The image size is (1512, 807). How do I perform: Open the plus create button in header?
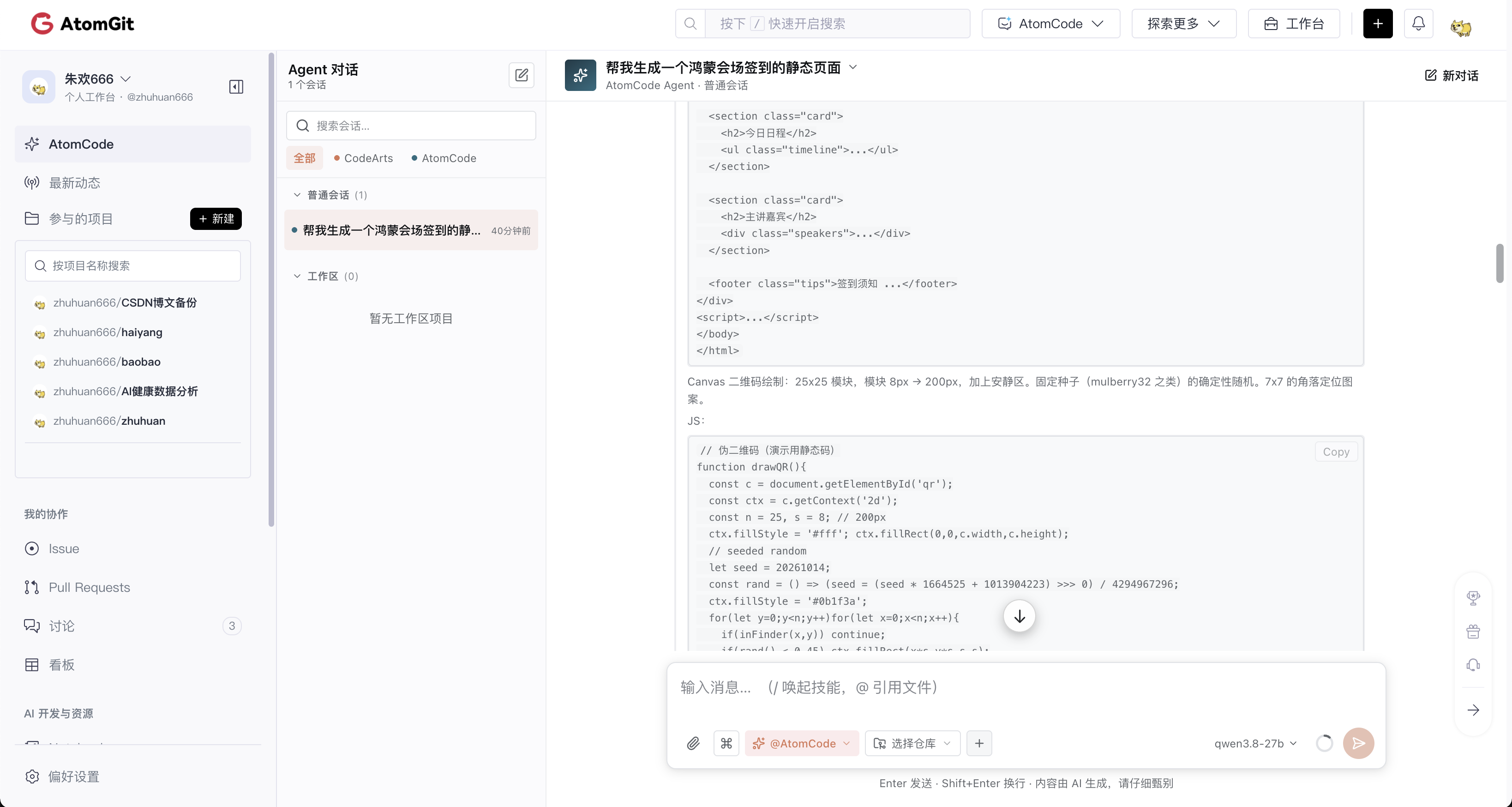coord(1378,24)
